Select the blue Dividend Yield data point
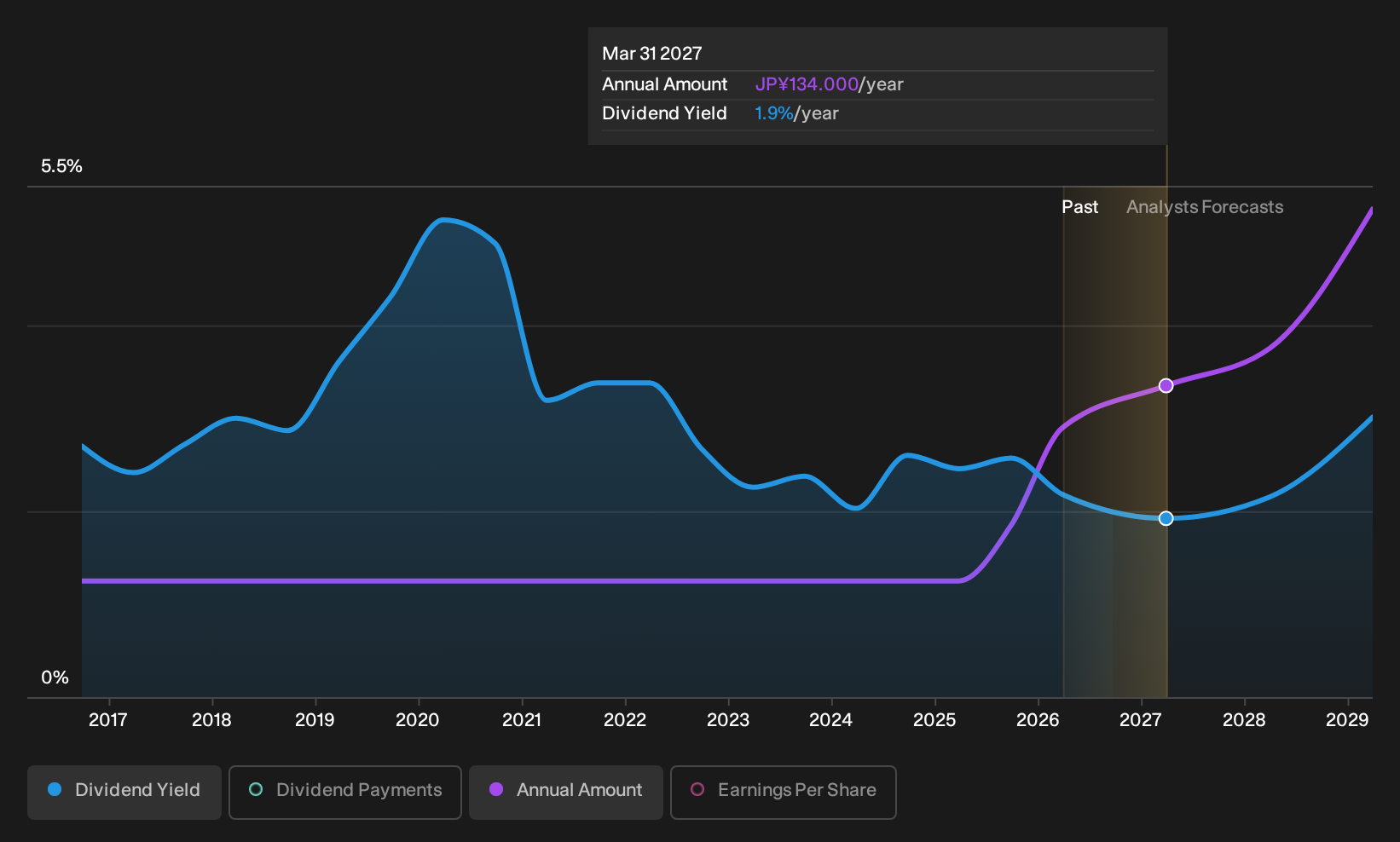This screenshot has width=1400, height=842. click(1166, 518)
